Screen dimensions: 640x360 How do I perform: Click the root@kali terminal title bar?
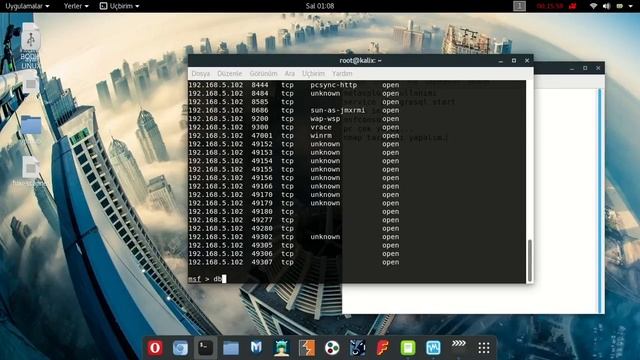(x=360, y=60)
